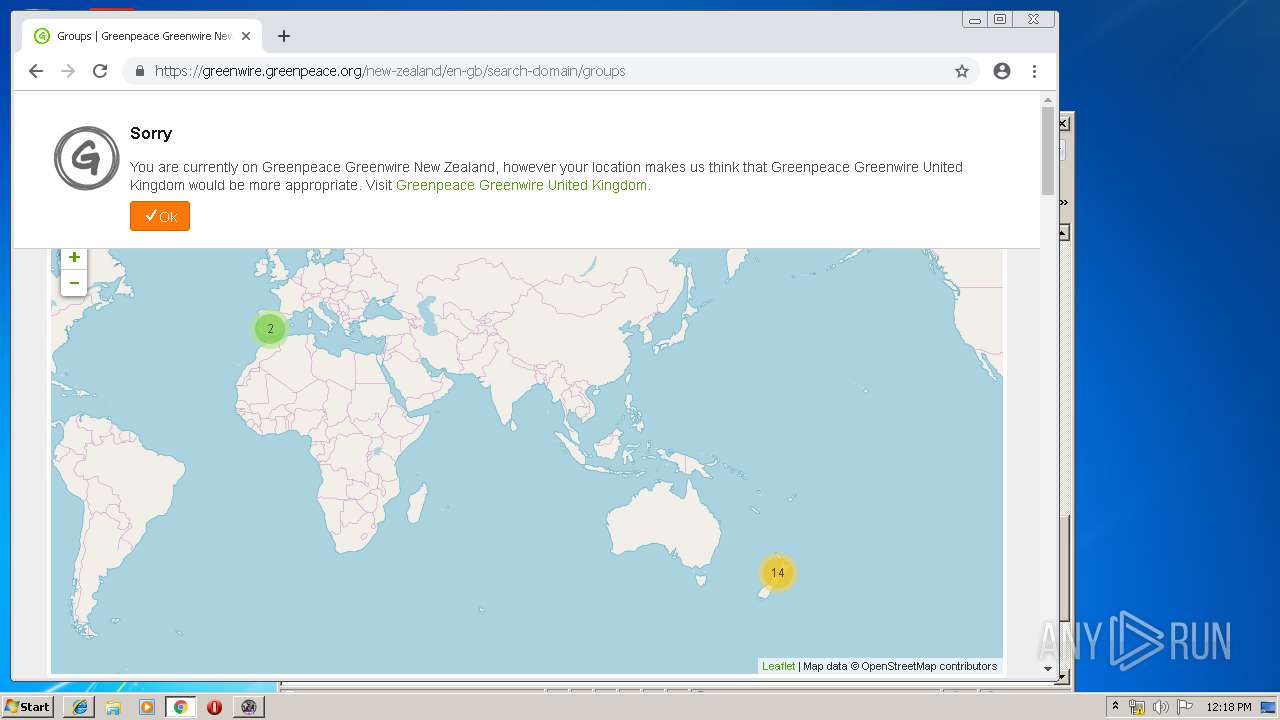Viewport: 1280px width, 720px height.
Task: Go forward in browser history
Action: [x=68, y=71]
